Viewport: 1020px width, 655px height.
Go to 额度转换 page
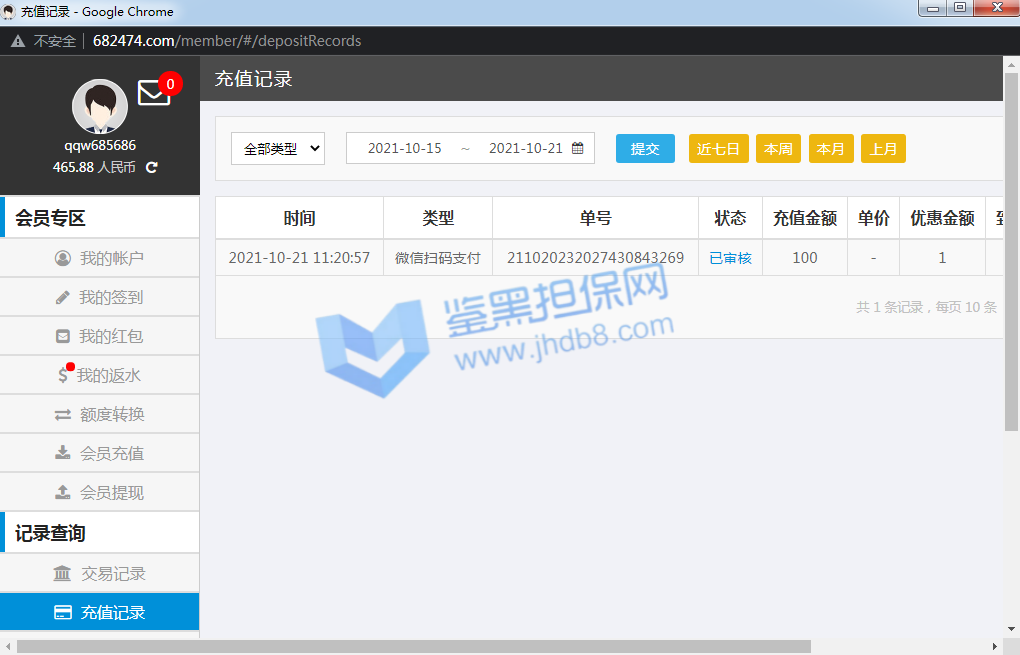pos(100,414)
